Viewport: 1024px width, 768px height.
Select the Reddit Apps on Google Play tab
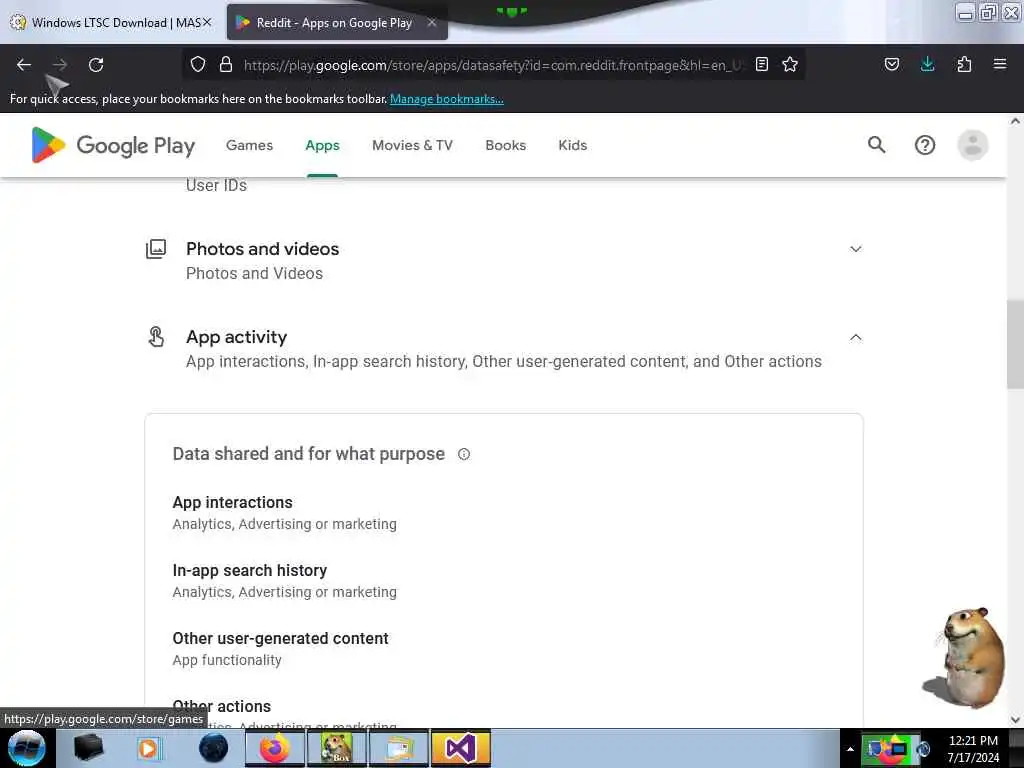(334, 22)
